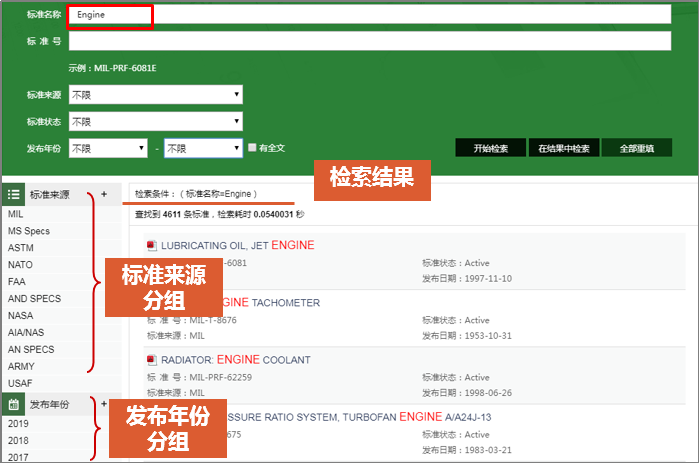699x463 pixels.
Task: Open the 标准来源 dropdown
Action: pyautogui.click(x=155, y=95)
